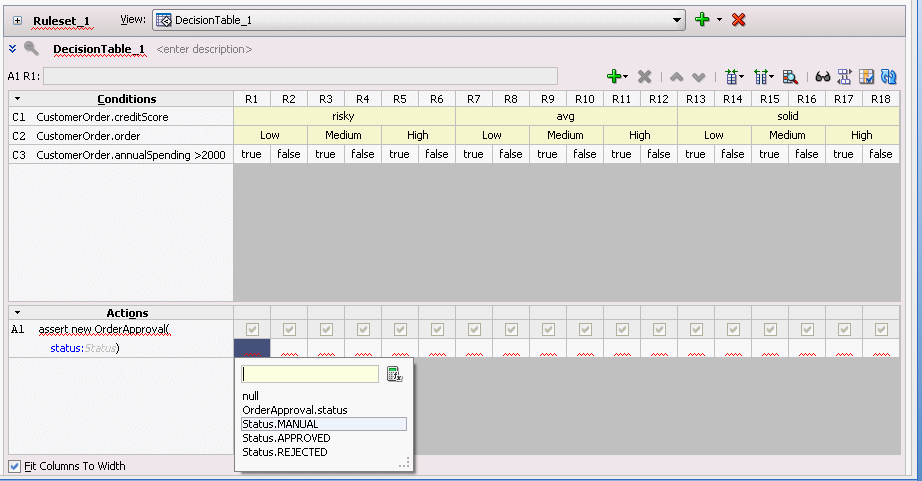Select the status cell for rule R2
This screenshot has height=481, width=922.
tap(289, 348)
